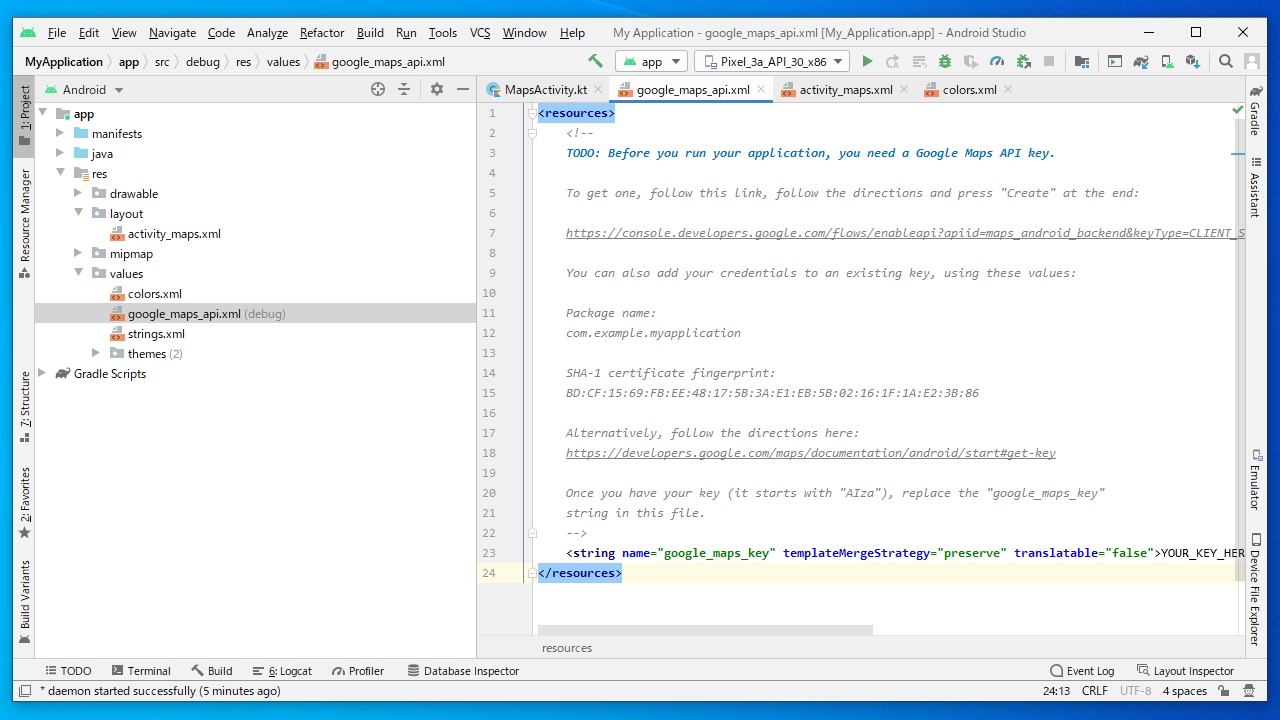The image size is (1280, 720).
Task: Click Apply Changes and Restart Activity icon
Action: [x=893, y=61]
